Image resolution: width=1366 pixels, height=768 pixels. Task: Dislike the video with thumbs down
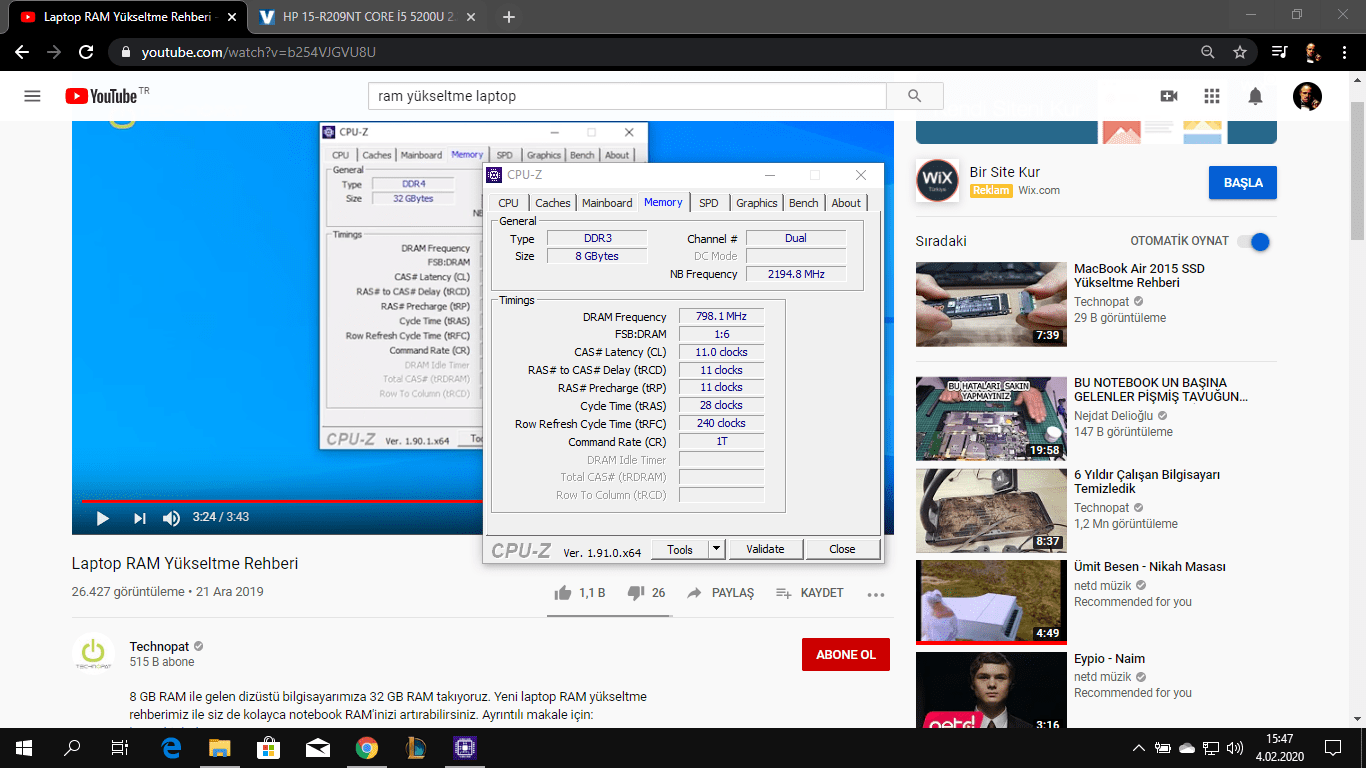click(646, 593)
